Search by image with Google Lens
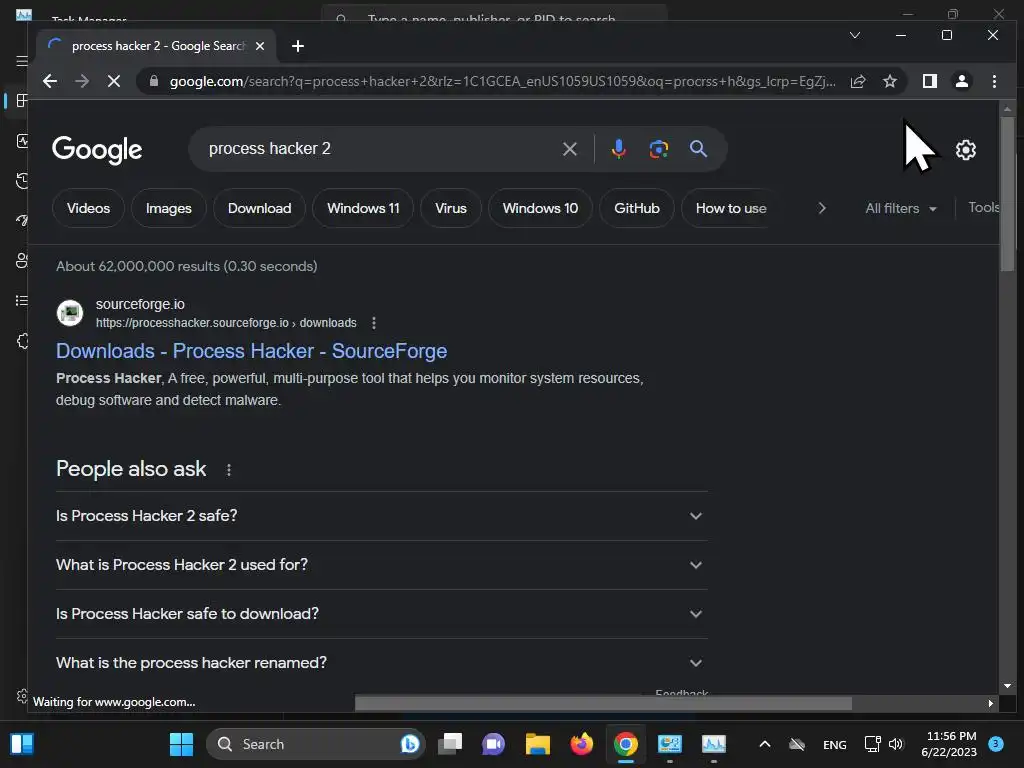The width and height of the screenshot is (1024, 768). click(x=658, y=149)
